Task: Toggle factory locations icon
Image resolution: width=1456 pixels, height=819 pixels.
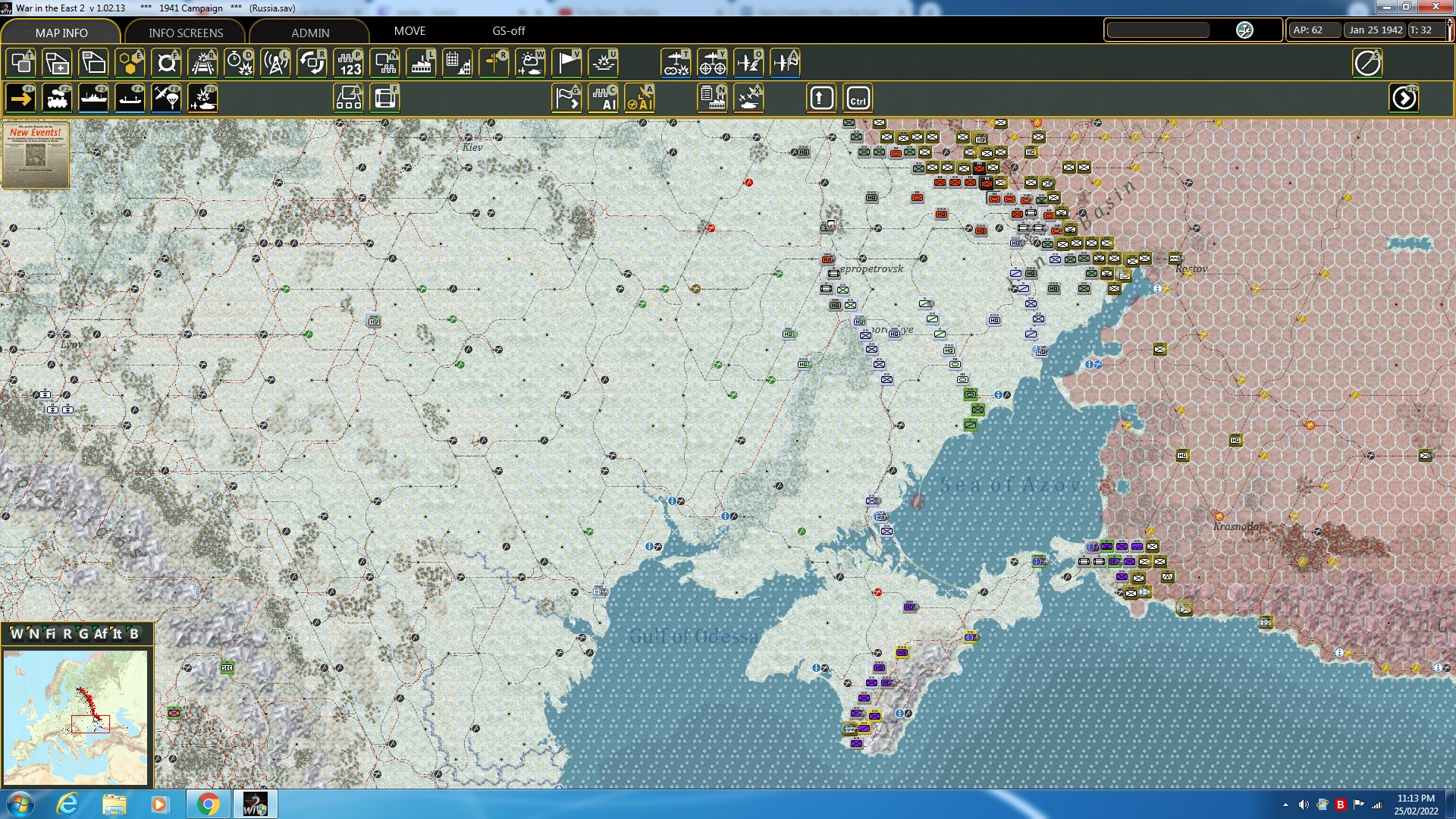Action: [x=422, y=63]
